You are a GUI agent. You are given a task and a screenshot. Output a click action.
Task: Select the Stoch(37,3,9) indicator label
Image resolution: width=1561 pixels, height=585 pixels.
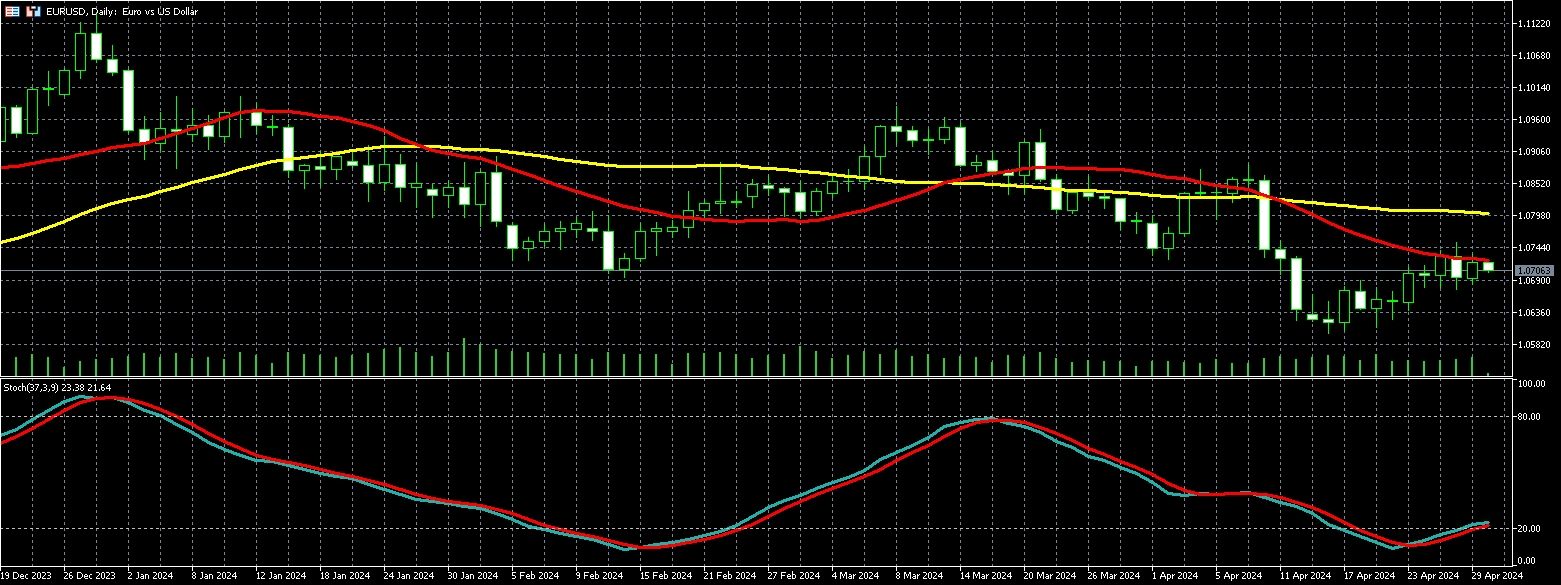click(48, 387)
